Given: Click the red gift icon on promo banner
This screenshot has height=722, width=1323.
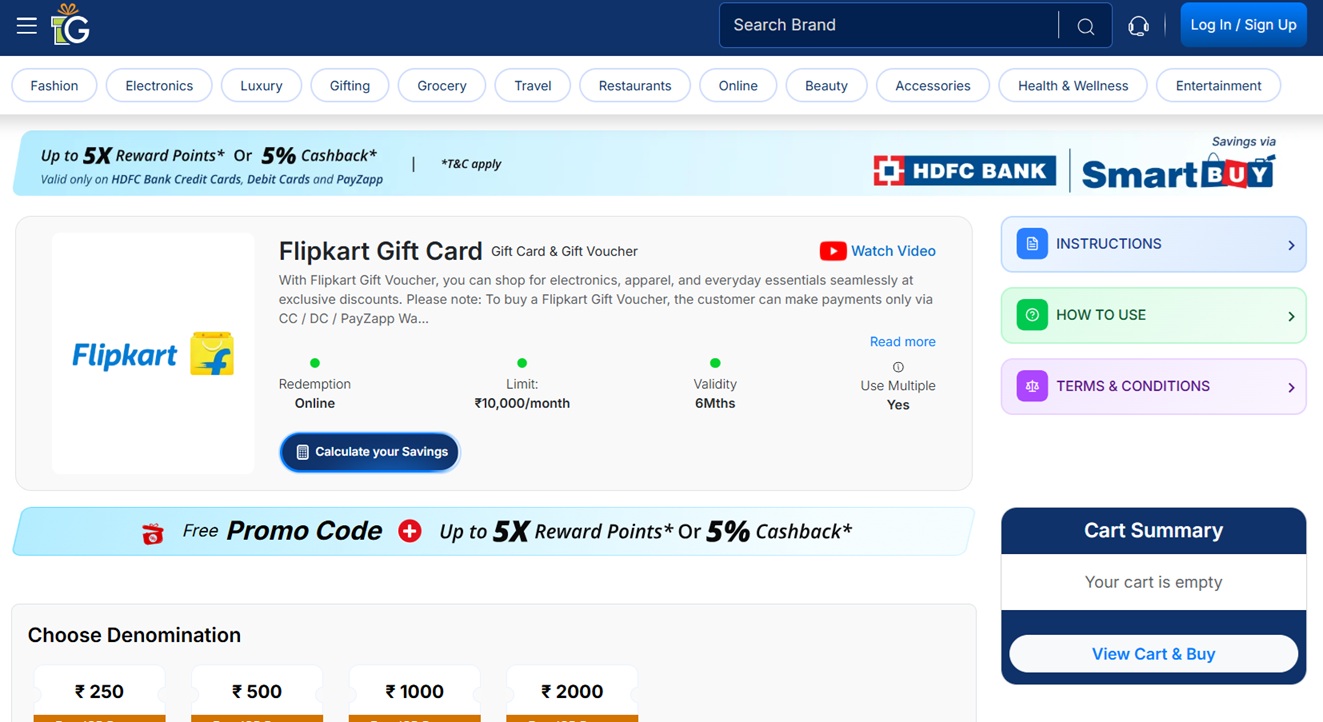Looking at the screenshot, I should click(x=152, y=533).
